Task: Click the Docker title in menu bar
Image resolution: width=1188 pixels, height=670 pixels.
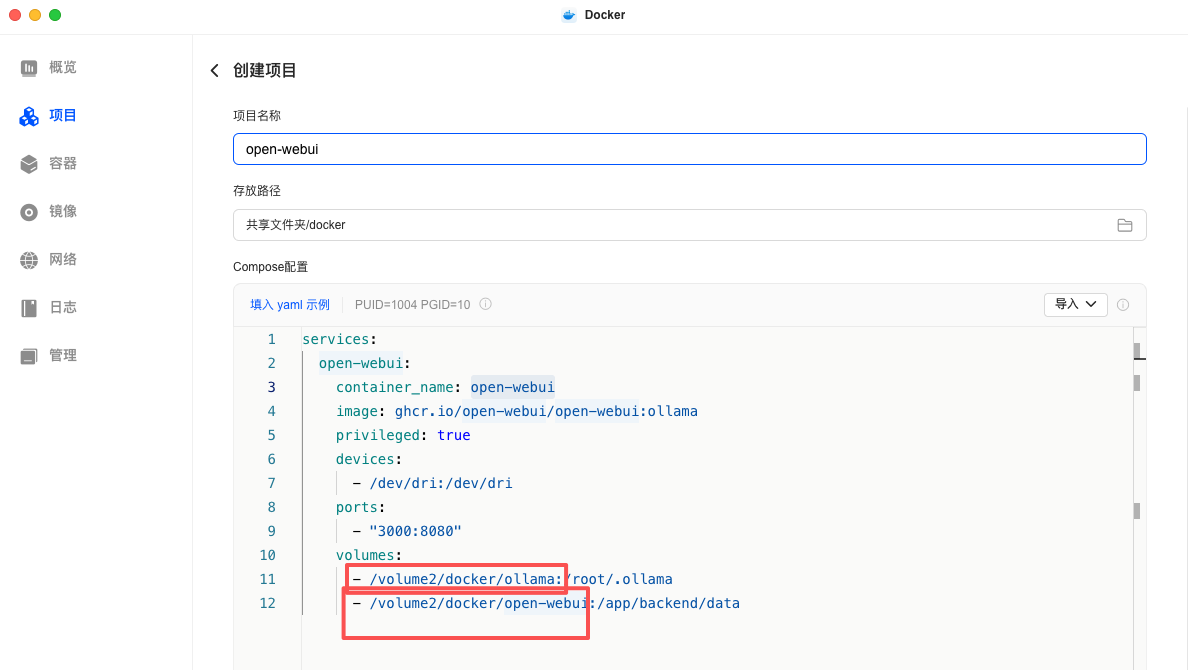Action: point(603,15)
